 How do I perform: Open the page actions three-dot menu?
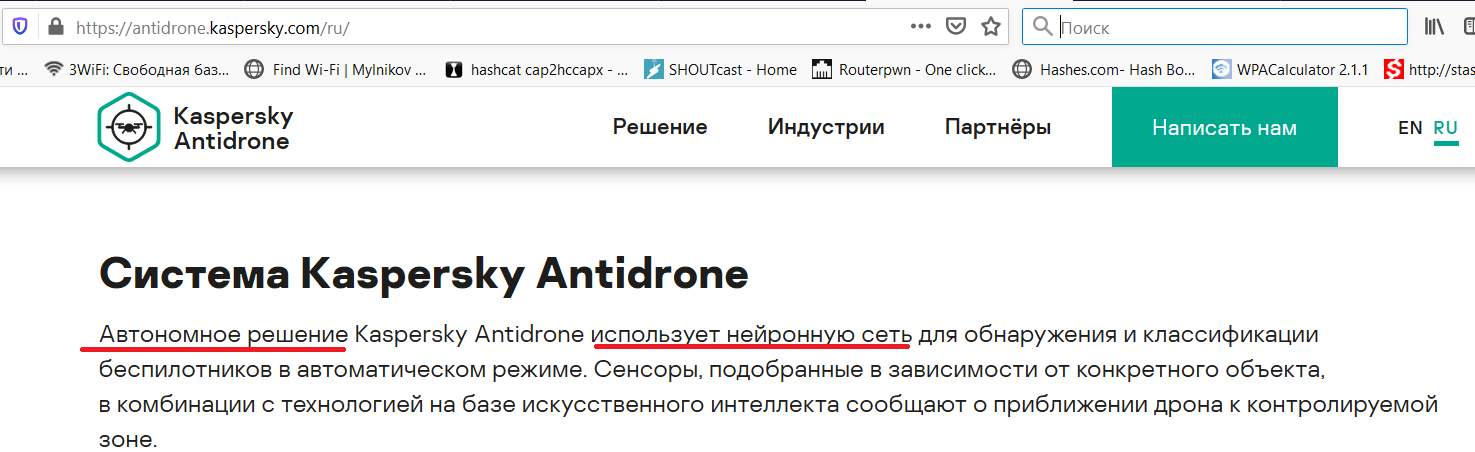click(x=921, y=27)
